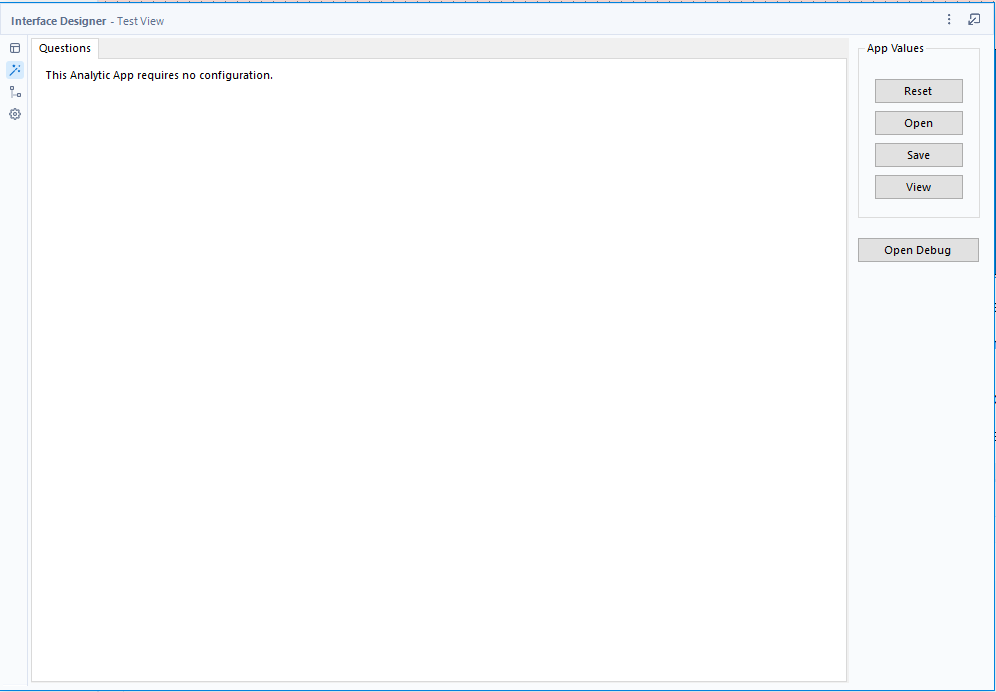This screenshot has width=996, height=692.
Task: Save the current app values
Action: [x=918, y=154]
